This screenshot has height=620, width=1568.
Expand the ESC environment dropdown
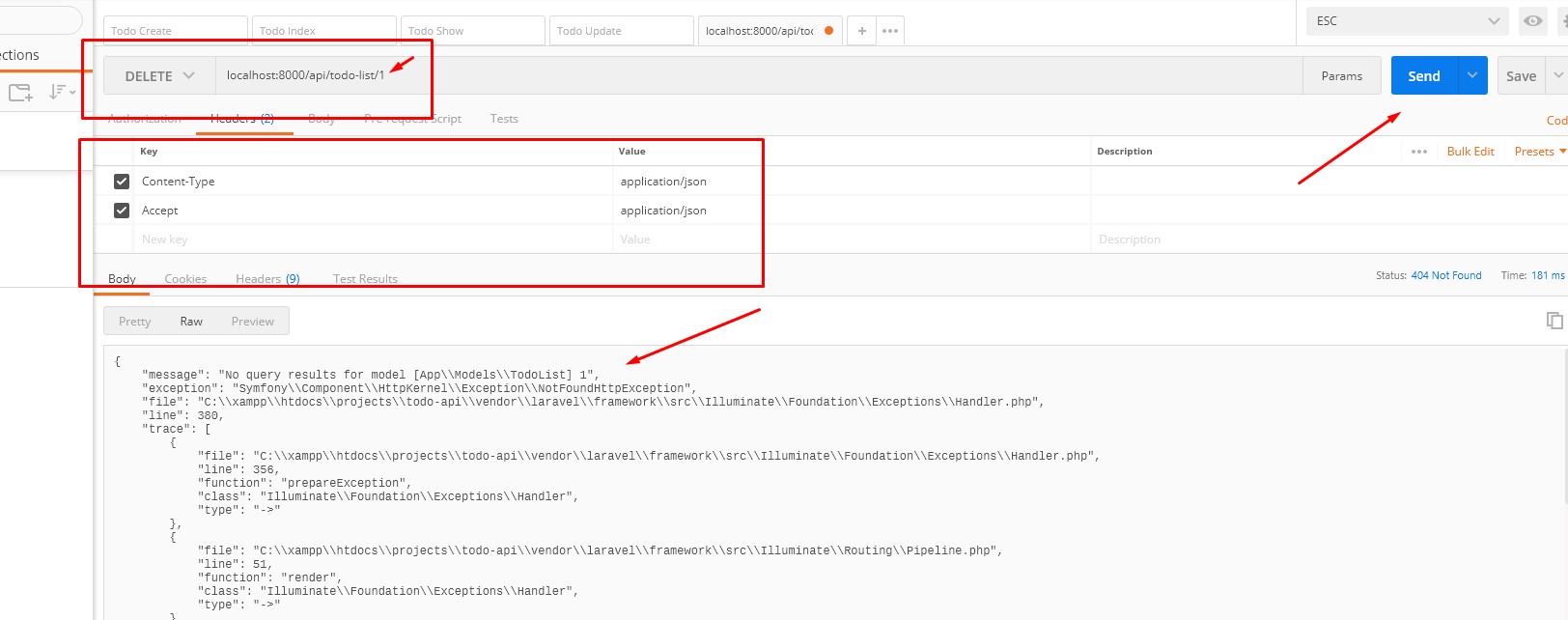[x=1408, y=21]
